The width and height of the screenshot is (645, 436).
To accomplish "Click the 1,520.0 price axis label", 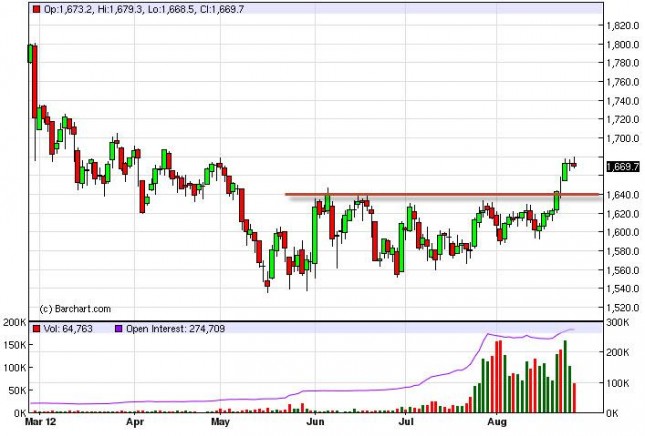I will [x=623, y=307].
